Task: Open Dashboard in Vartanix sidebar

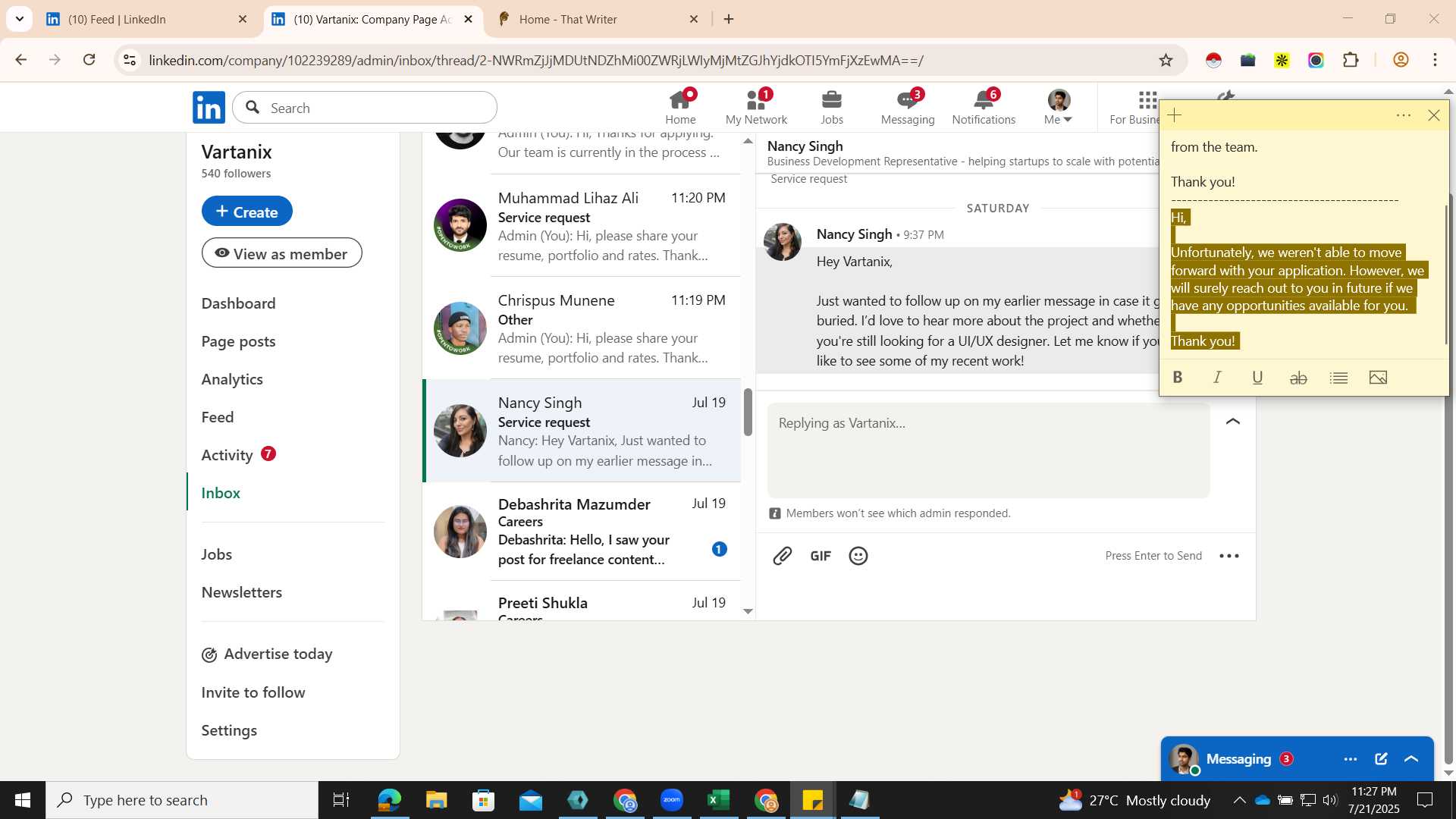Action: point(238,303)
